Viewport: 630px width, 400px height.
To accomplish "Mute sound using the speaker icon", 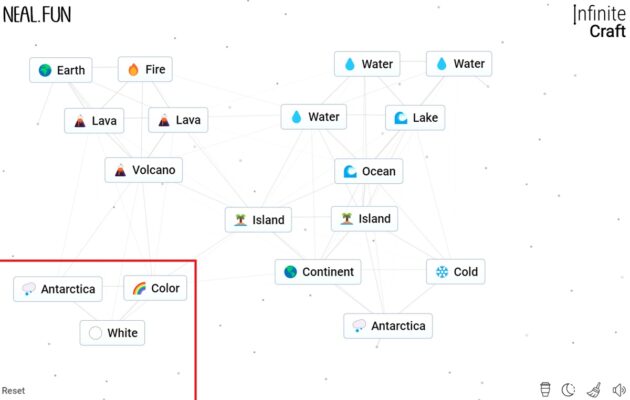I will point(619,390).
